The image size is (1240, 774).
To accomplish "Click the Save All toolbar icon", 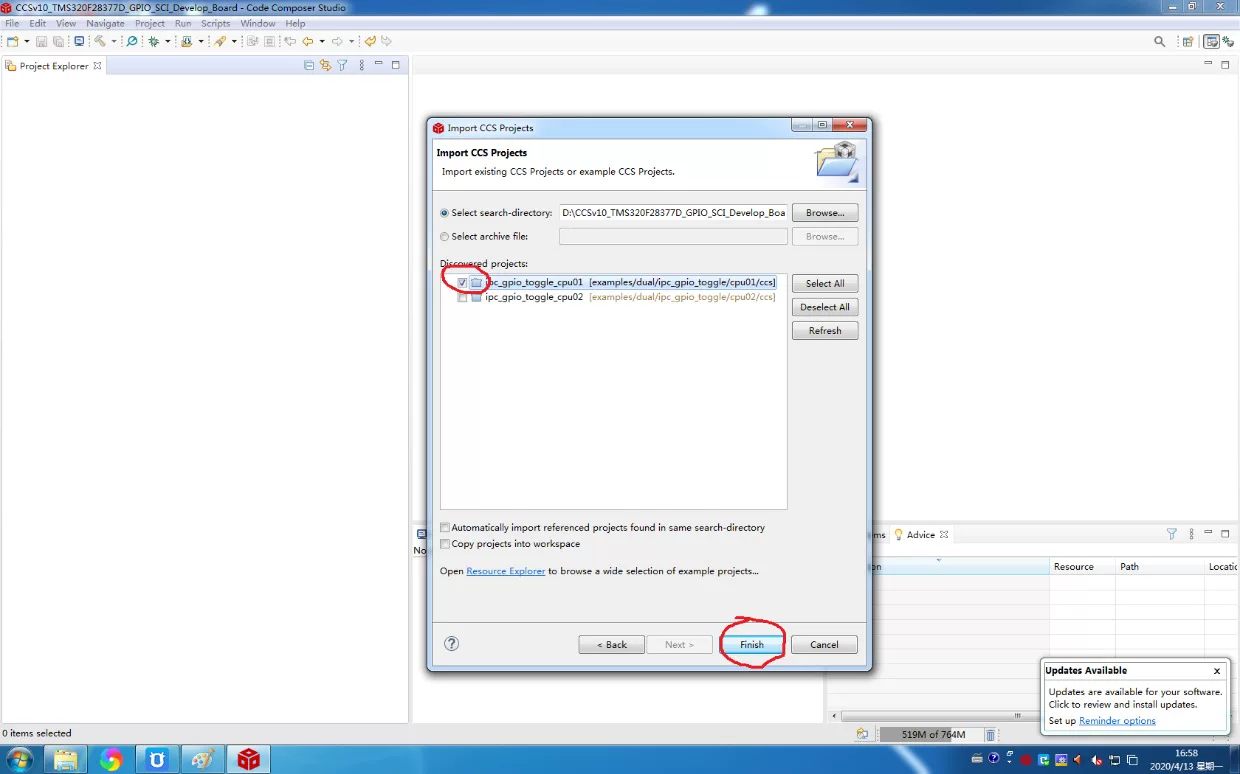I will click(x=58, y=41).
